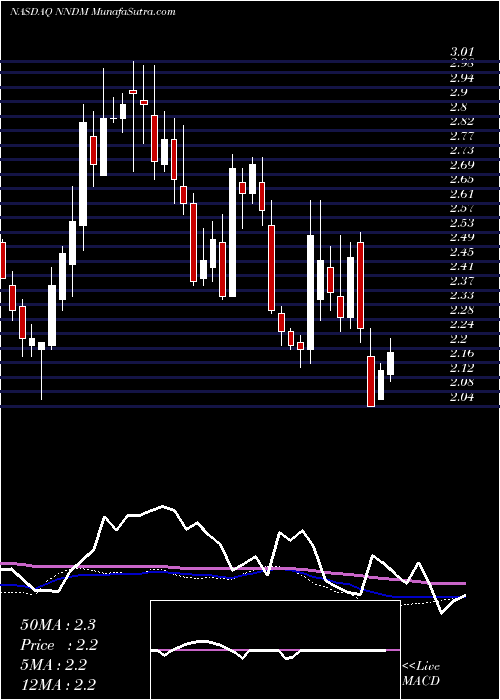Click the 2.69 price level label
This screenshot has height=700, width=500.
[462, 165]
